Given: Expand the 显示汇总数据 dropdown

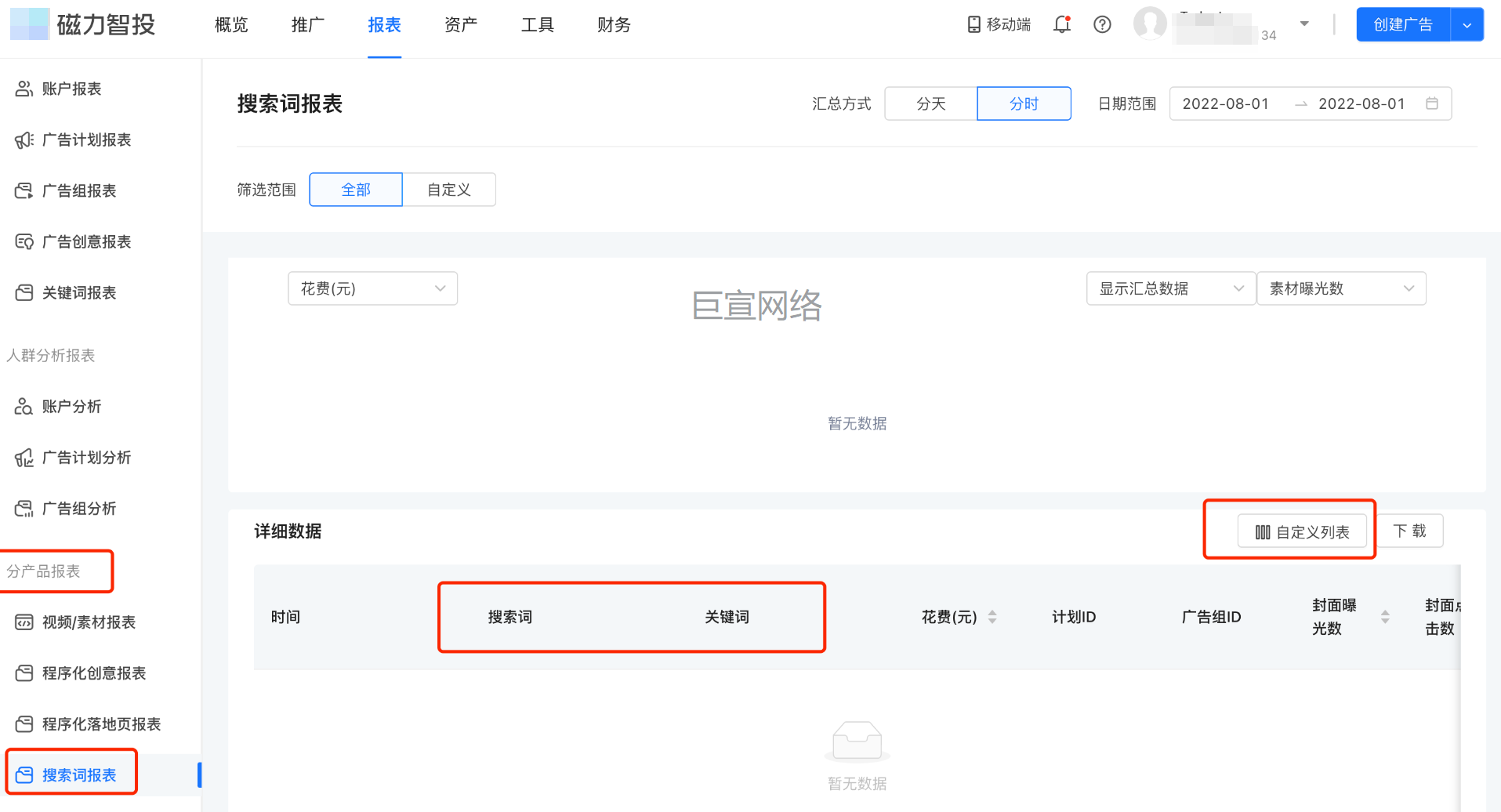Looking at the screenshot, I should (1169, 288).
